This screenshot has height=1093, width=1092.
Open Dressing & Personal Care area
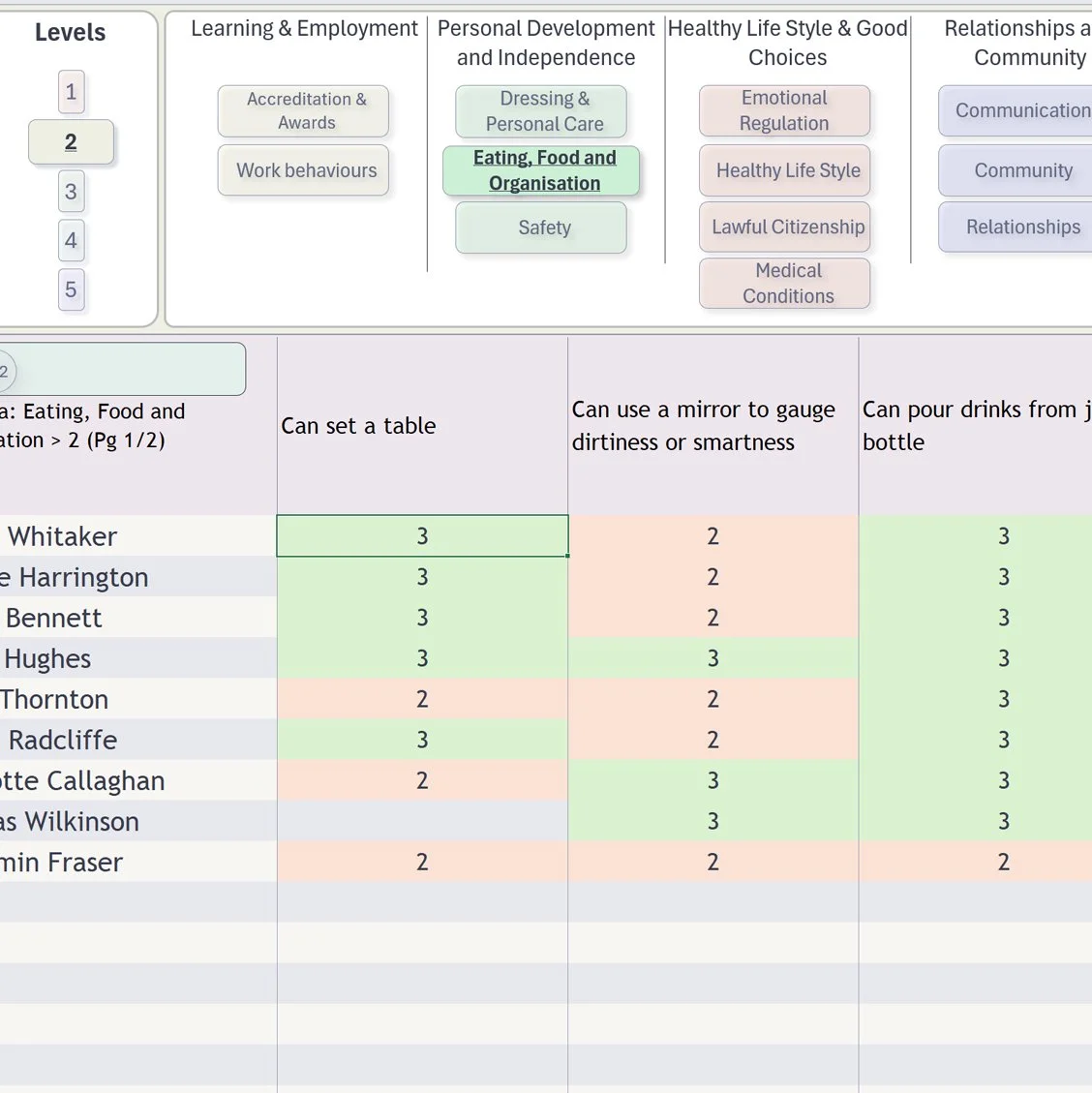[541, 110]
